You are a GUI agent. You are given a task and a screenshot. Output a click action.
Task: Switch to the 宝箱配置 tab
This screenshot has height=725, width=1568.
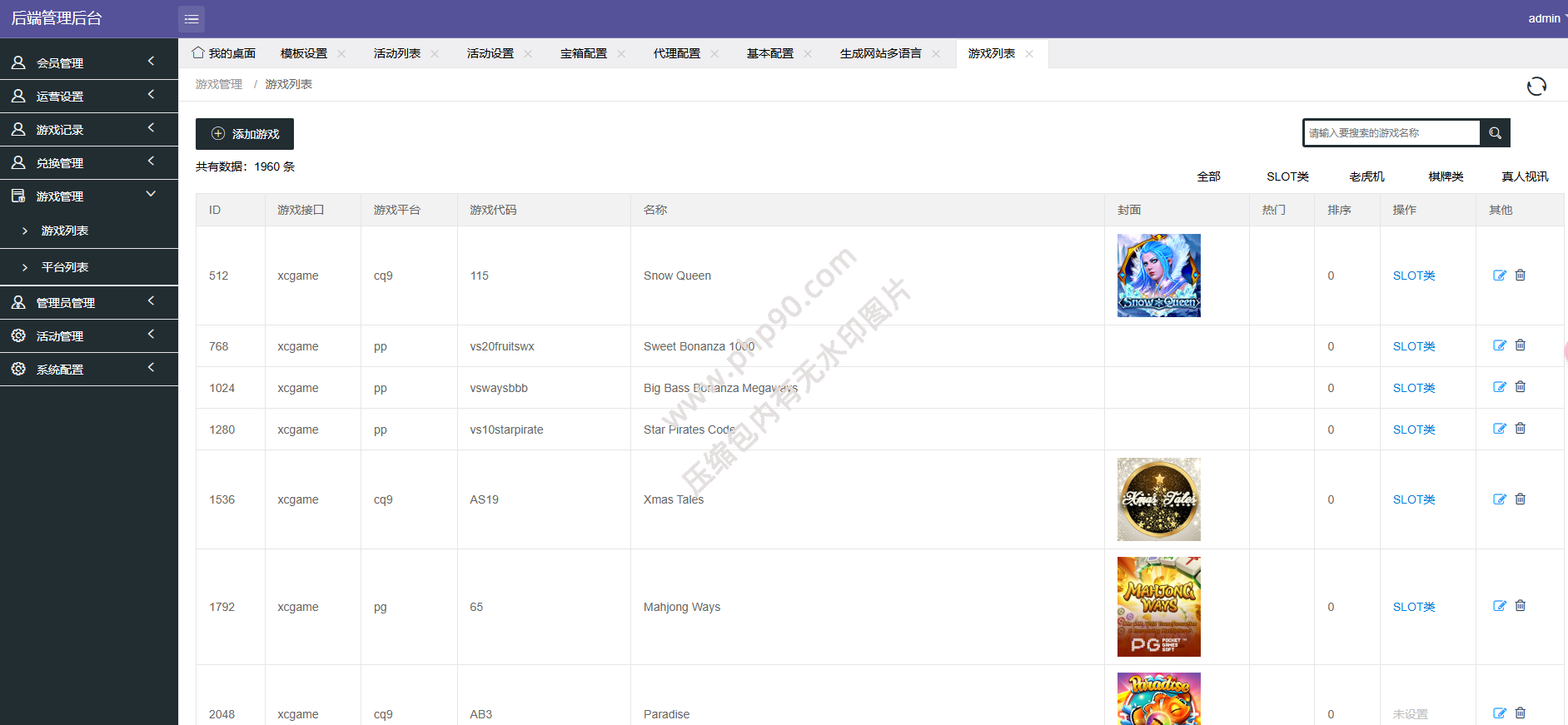point(583,53)
